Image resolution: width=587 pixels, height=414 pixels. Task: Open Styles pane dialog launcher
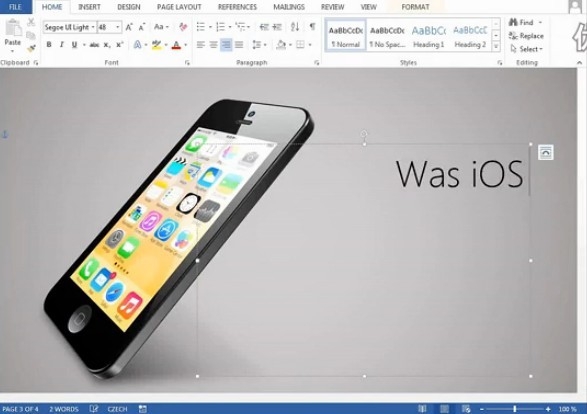click(499, 63)
